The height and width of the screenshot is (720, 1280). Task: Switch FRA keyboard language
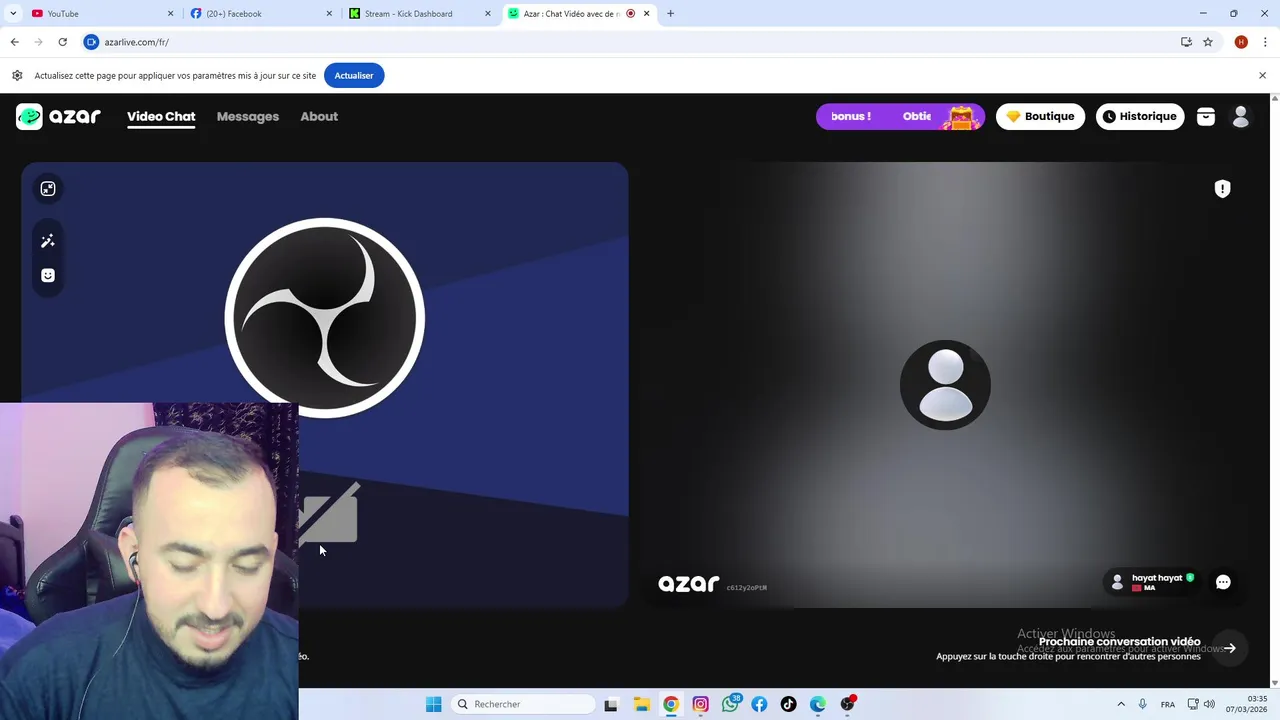pyautogui.click(x=1168, y=705)
